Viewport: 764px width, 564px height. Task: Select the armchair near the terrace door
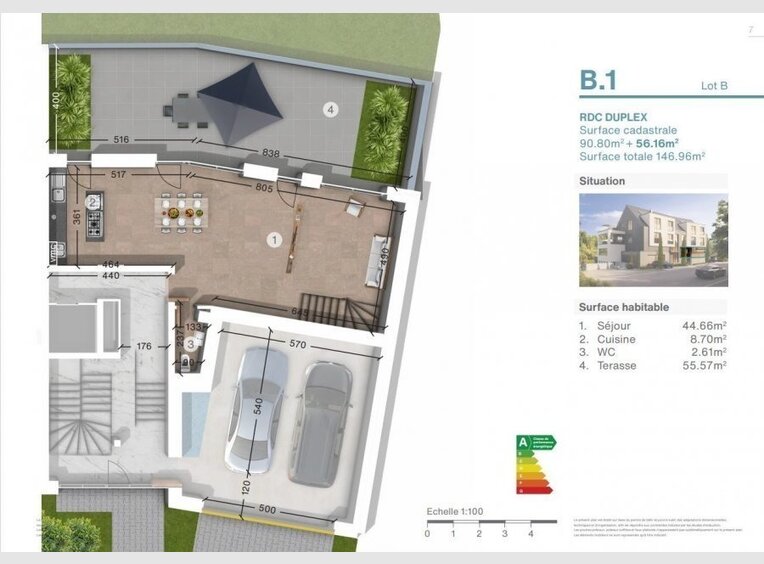coord(354,206)
